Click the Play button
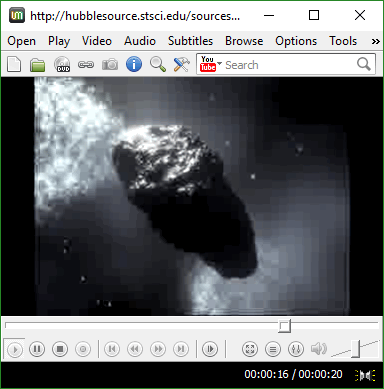The width and height of the screenshot is (384, 389). 15,349
